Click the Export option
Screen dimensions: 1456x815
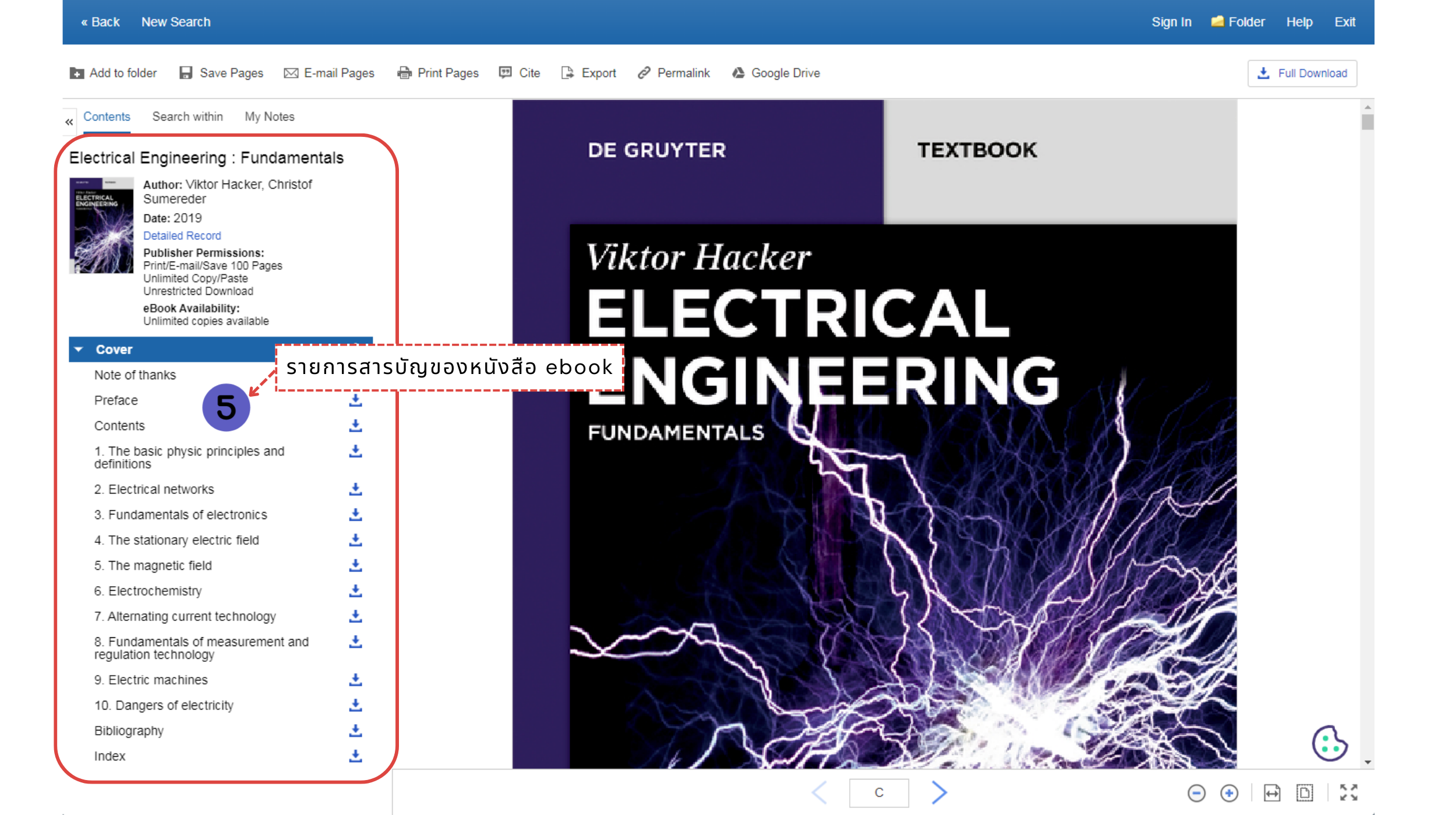588,73
